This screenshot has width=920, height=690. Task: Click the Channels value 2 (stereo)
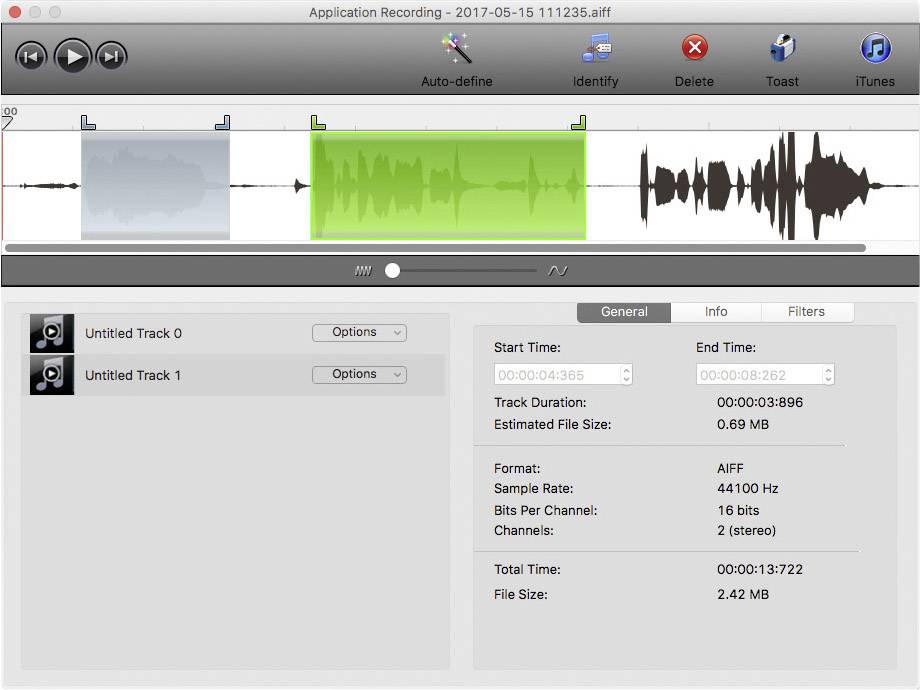746,531
